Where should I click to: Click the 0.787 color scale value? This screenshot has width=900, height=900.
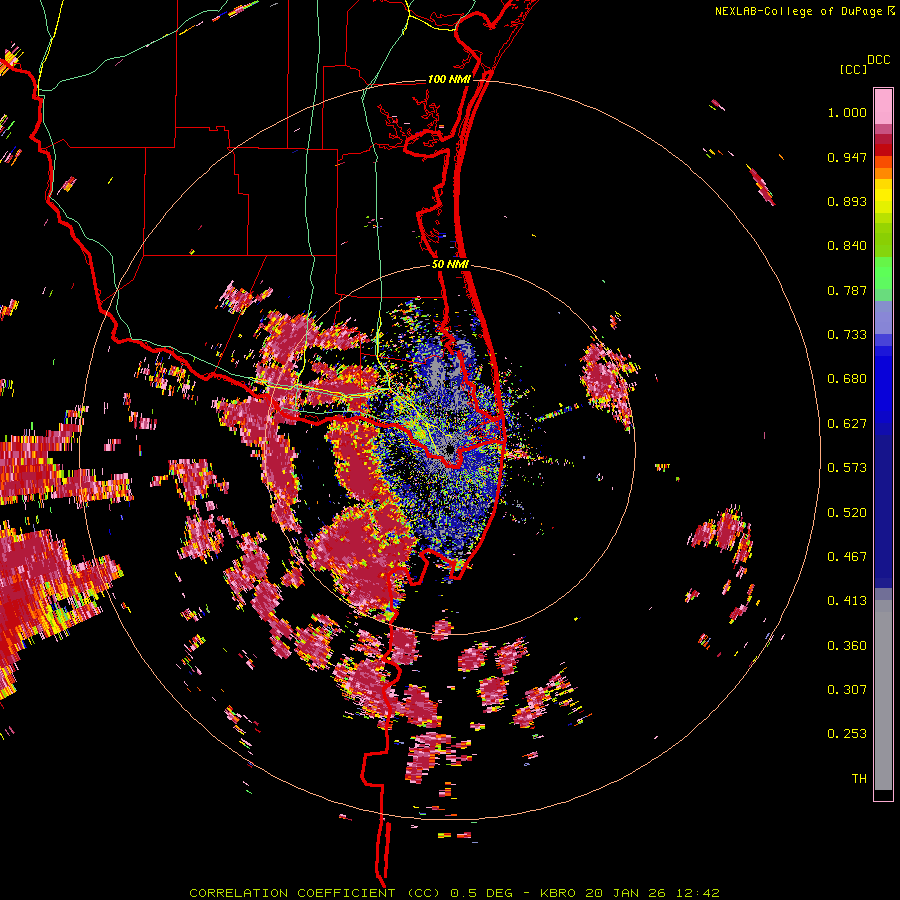847,290
